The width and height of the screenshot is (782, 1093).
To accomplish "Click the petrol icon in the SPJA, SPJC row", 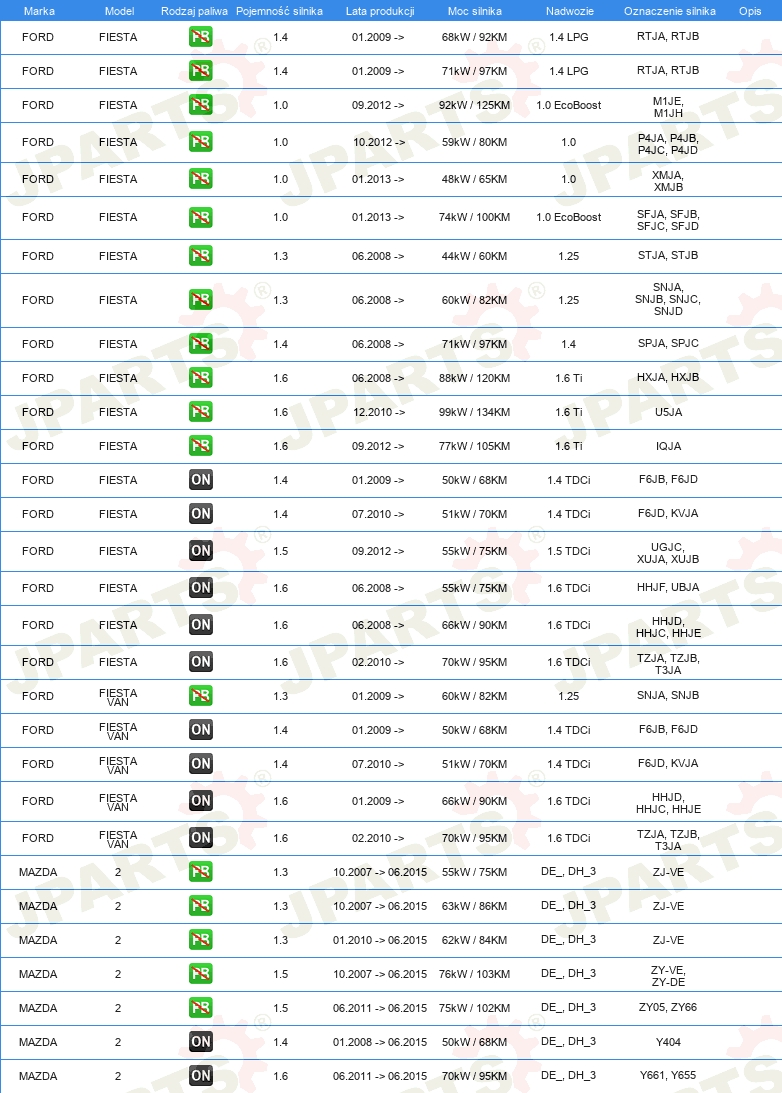I will (201, 344).
